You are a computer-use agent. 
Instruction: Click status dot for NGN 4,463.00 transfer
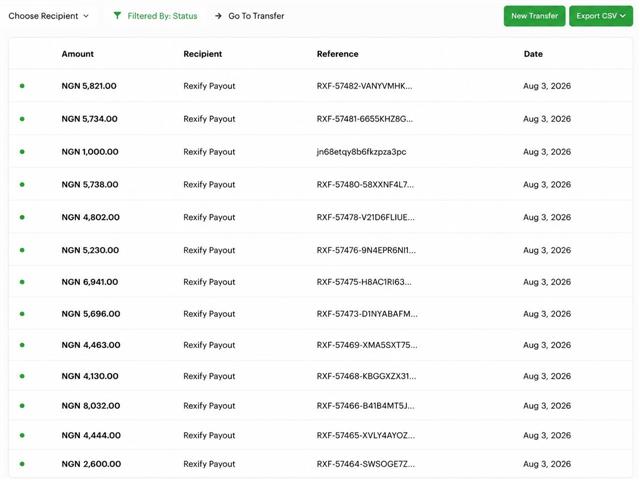point(22,345)
